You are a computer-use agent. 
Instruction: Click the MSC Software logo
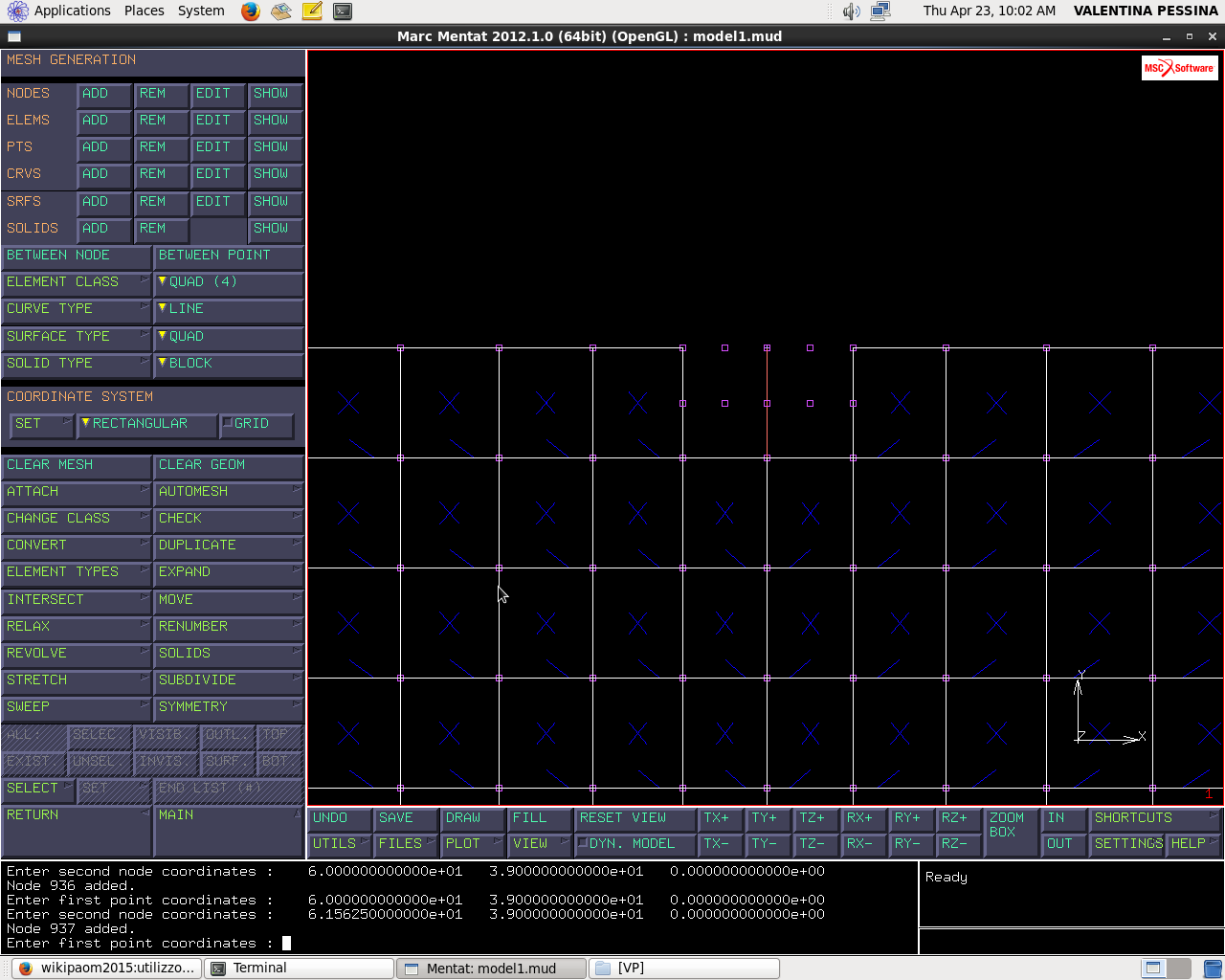point(1179,68)
